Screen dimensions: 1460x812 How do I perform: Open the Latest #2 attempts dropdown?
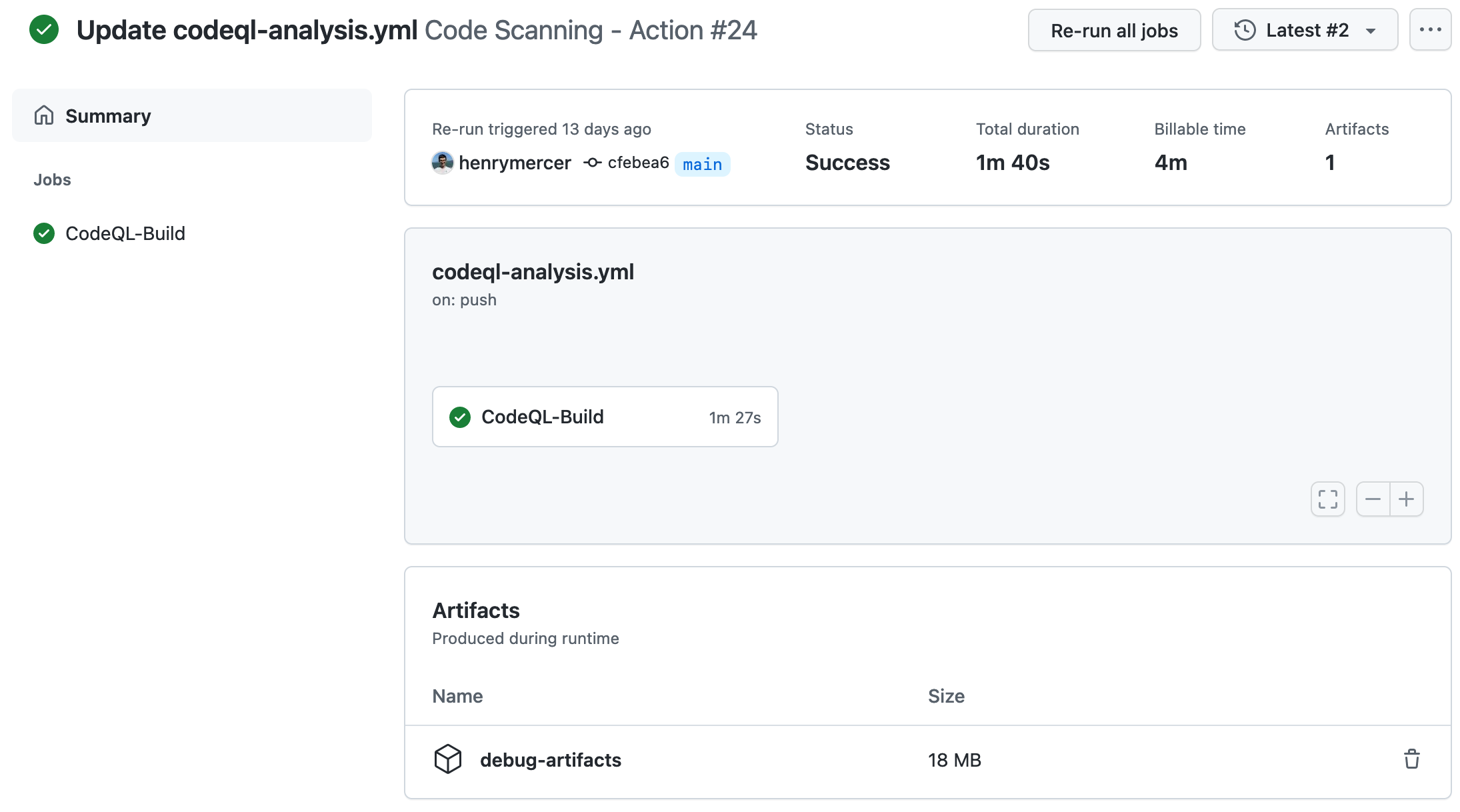[x=1305, y=30]
